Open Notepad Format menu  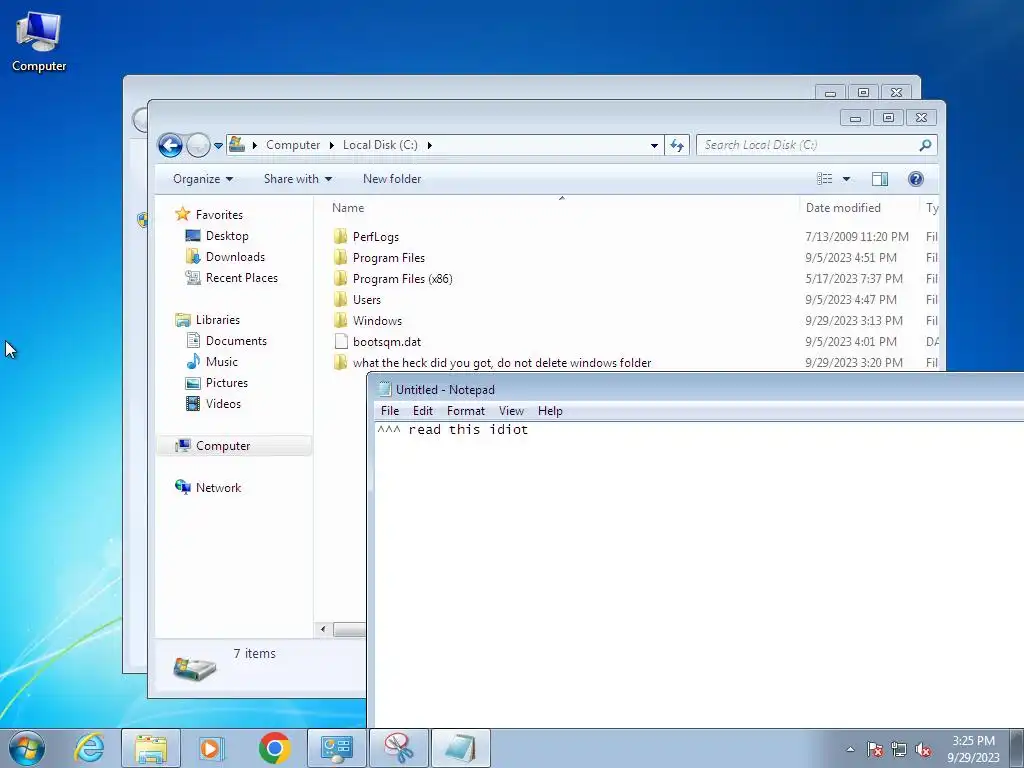coord(466,411)
